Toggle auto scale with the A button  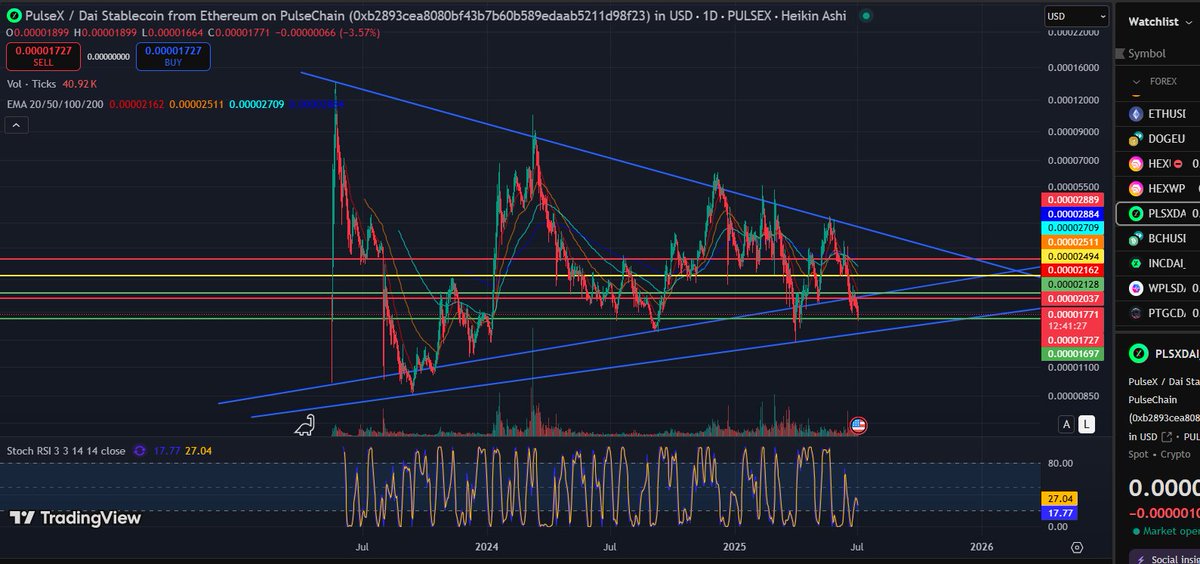pos(1067,424)
